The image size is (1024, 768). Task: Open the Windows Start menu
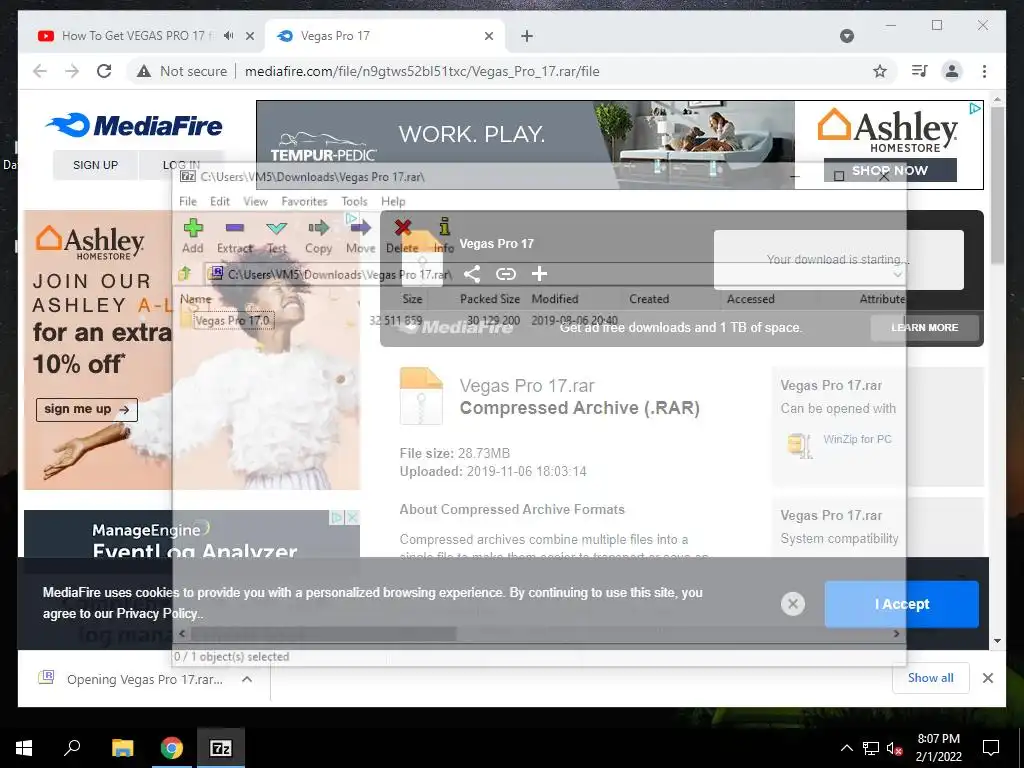tap(24, 748)
